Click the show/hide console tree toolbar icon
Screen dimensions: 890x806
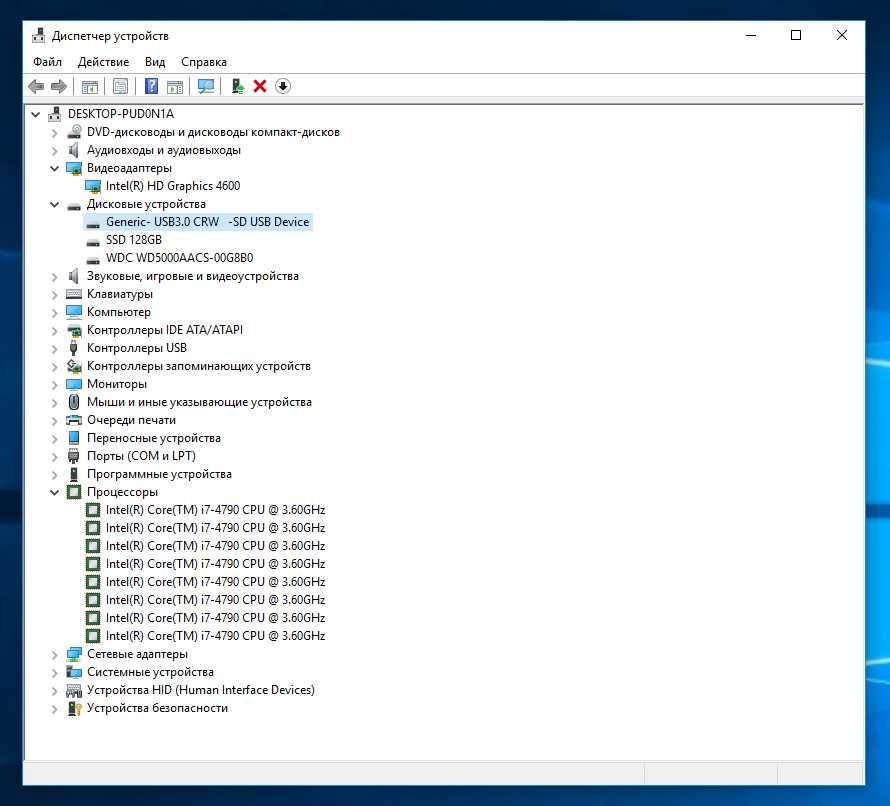click(90, 86)
